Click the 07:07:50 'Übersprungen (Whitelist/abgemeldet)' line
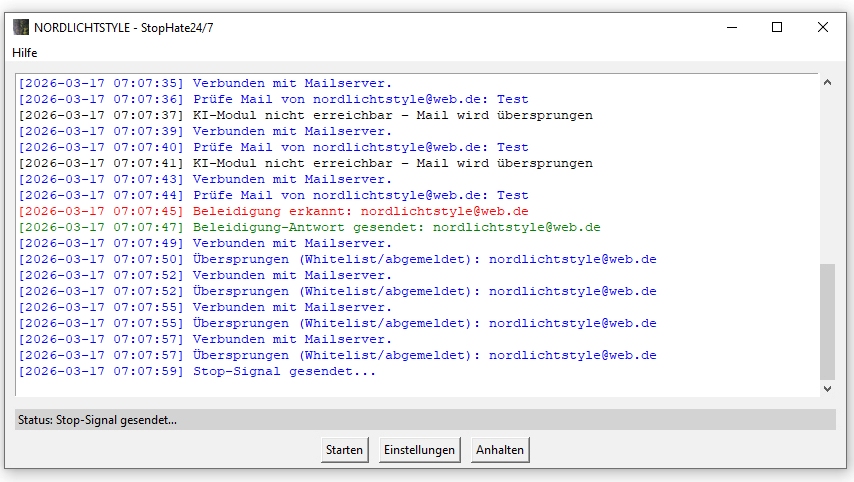 coord(338,259)
